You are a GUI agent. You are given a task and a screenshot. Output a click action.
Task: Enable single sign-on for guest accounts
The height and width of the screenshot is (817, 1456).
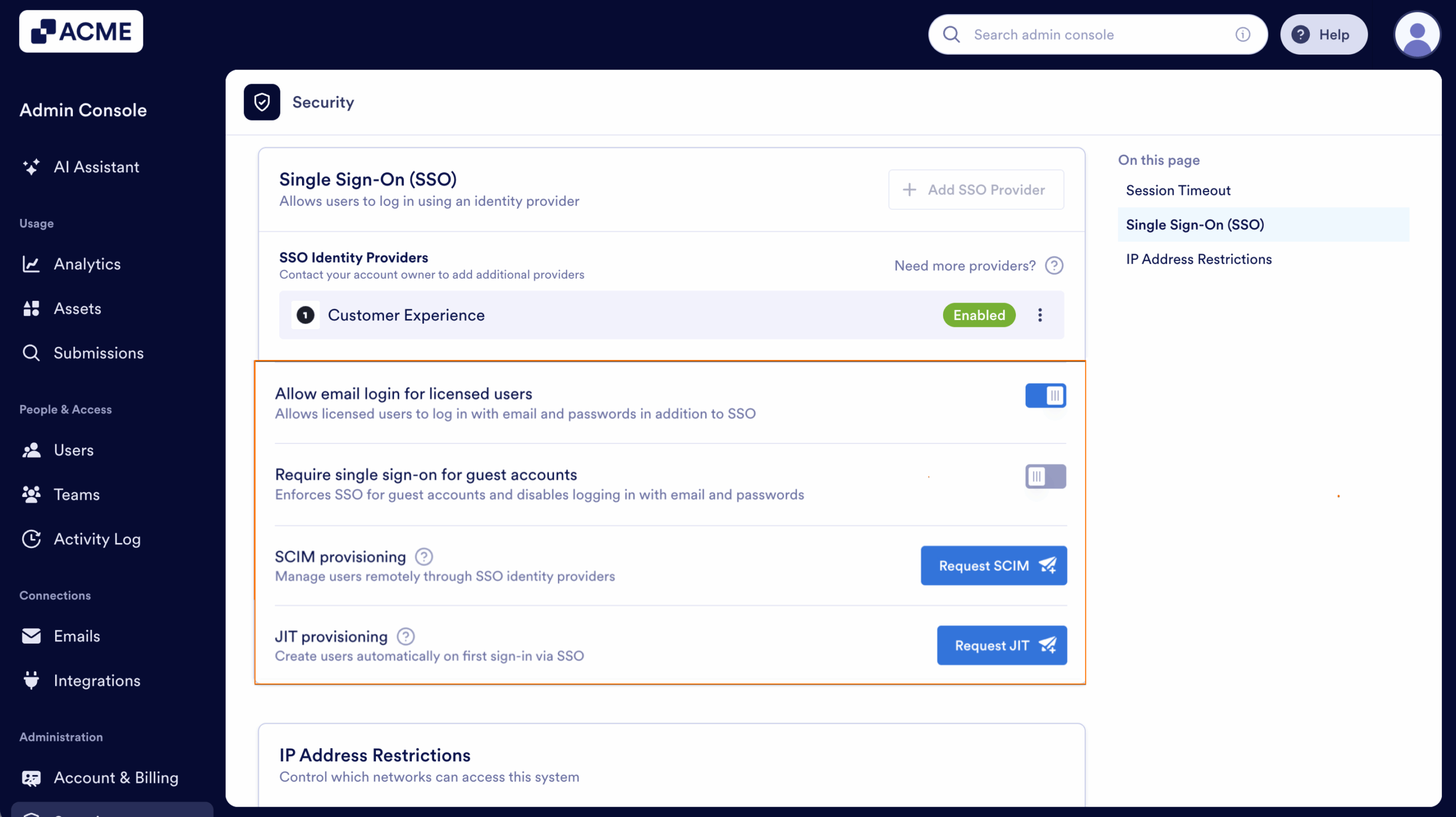coord(1046,476)
